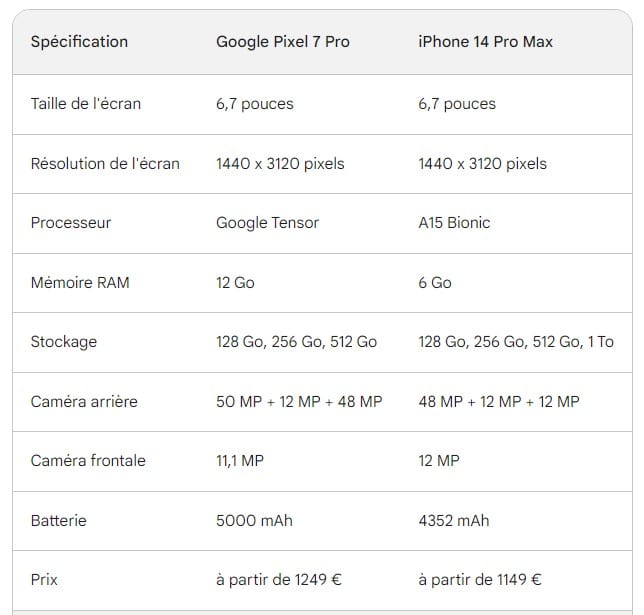This screenshot has height=615, width=644.
Task: Click the iPhone storage options ending in 1 To
Action: click(x=516, y=342)
